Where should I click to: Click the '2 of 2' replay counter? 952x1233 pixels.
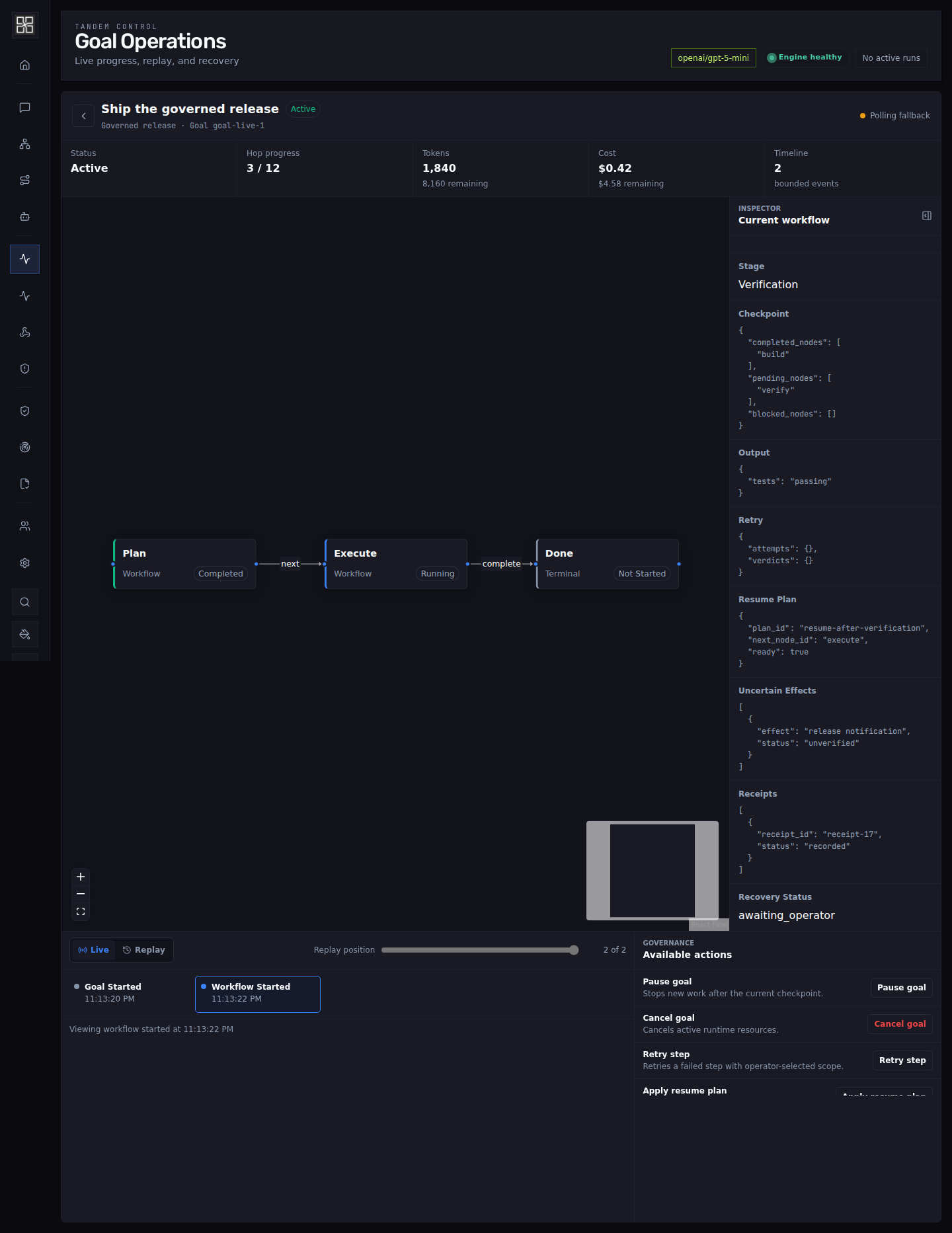615,950
